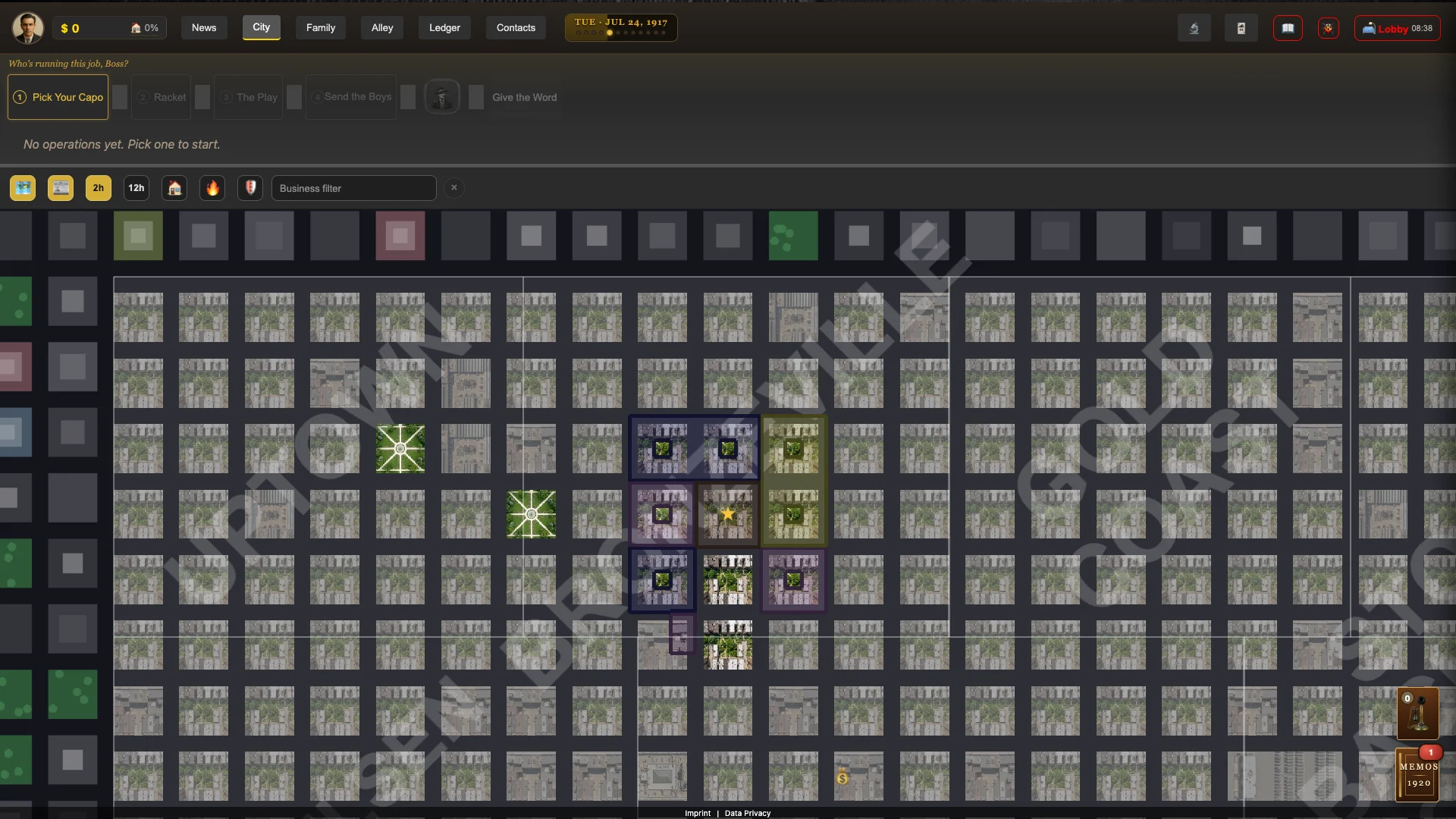Toggle the 12h time range

tap(136, 188)
